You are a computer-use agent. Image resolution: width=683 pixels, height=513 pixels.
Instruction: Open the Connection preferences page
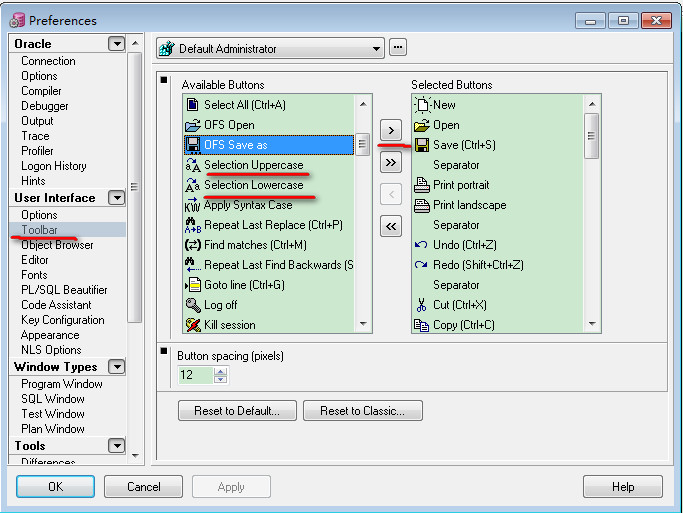click(48, 61)
